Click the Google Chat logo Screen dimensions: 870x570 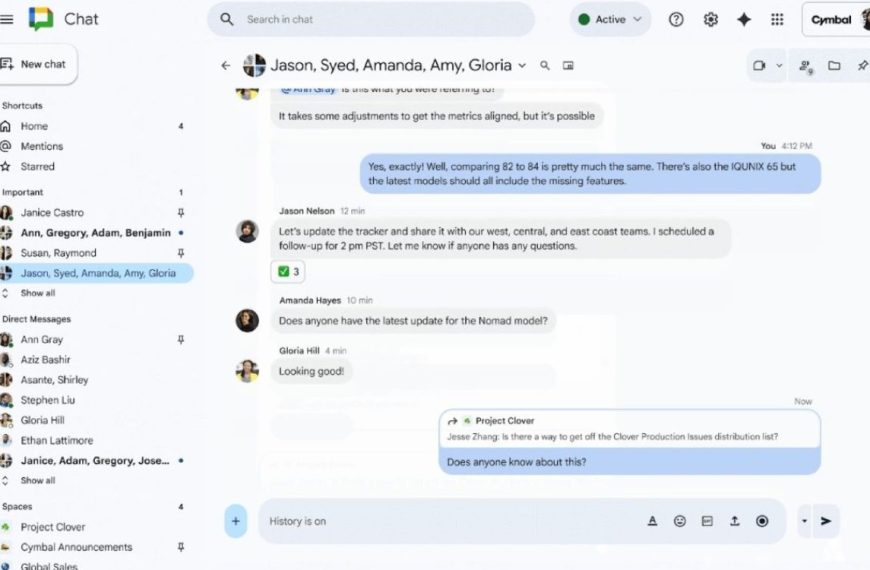tap(41, 19)
